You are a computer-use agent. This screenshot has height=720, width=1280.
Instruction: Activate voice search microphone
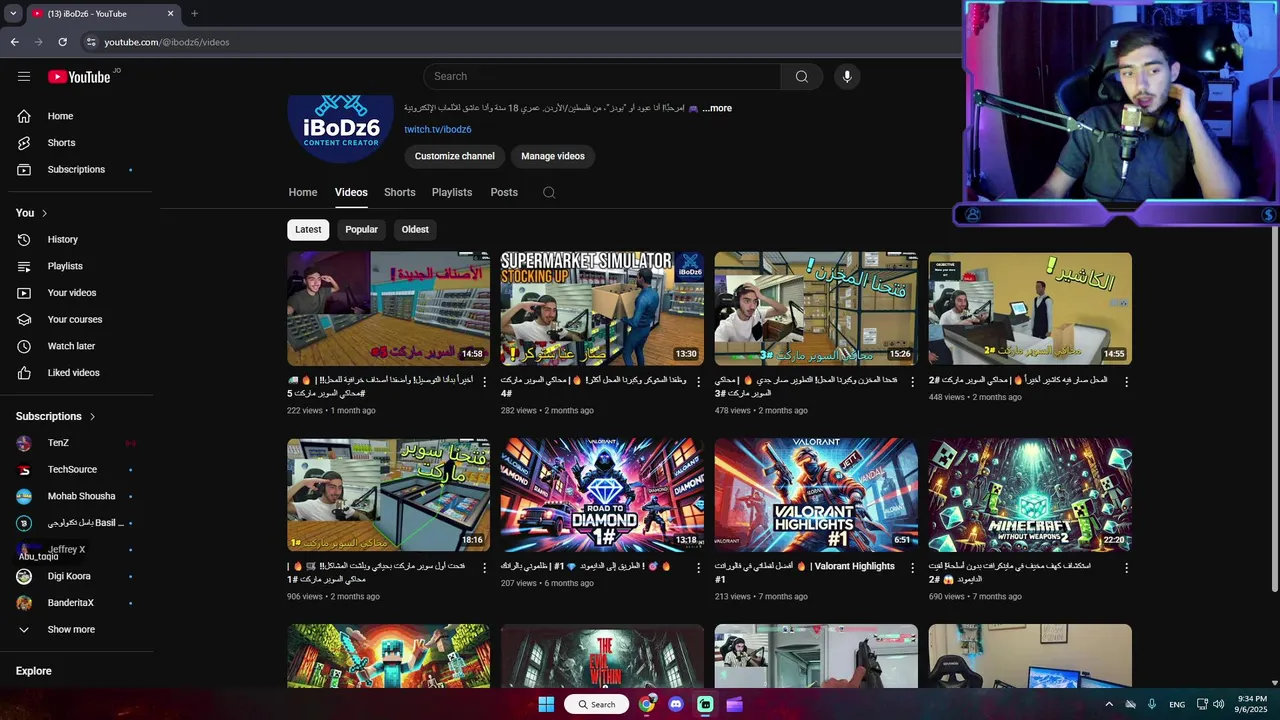click(x=847, y=77)
